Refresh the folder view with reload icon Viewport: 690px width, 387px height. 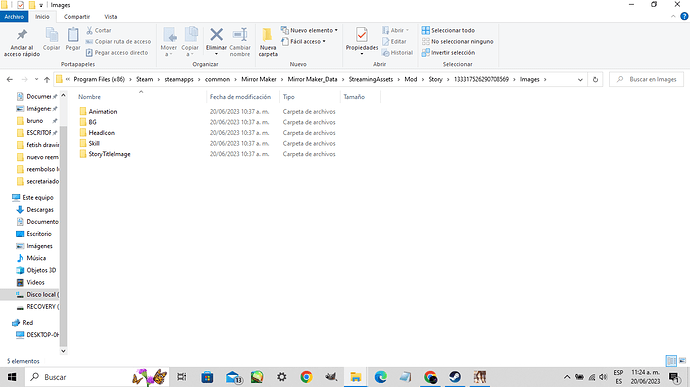[x=595, y=80]
